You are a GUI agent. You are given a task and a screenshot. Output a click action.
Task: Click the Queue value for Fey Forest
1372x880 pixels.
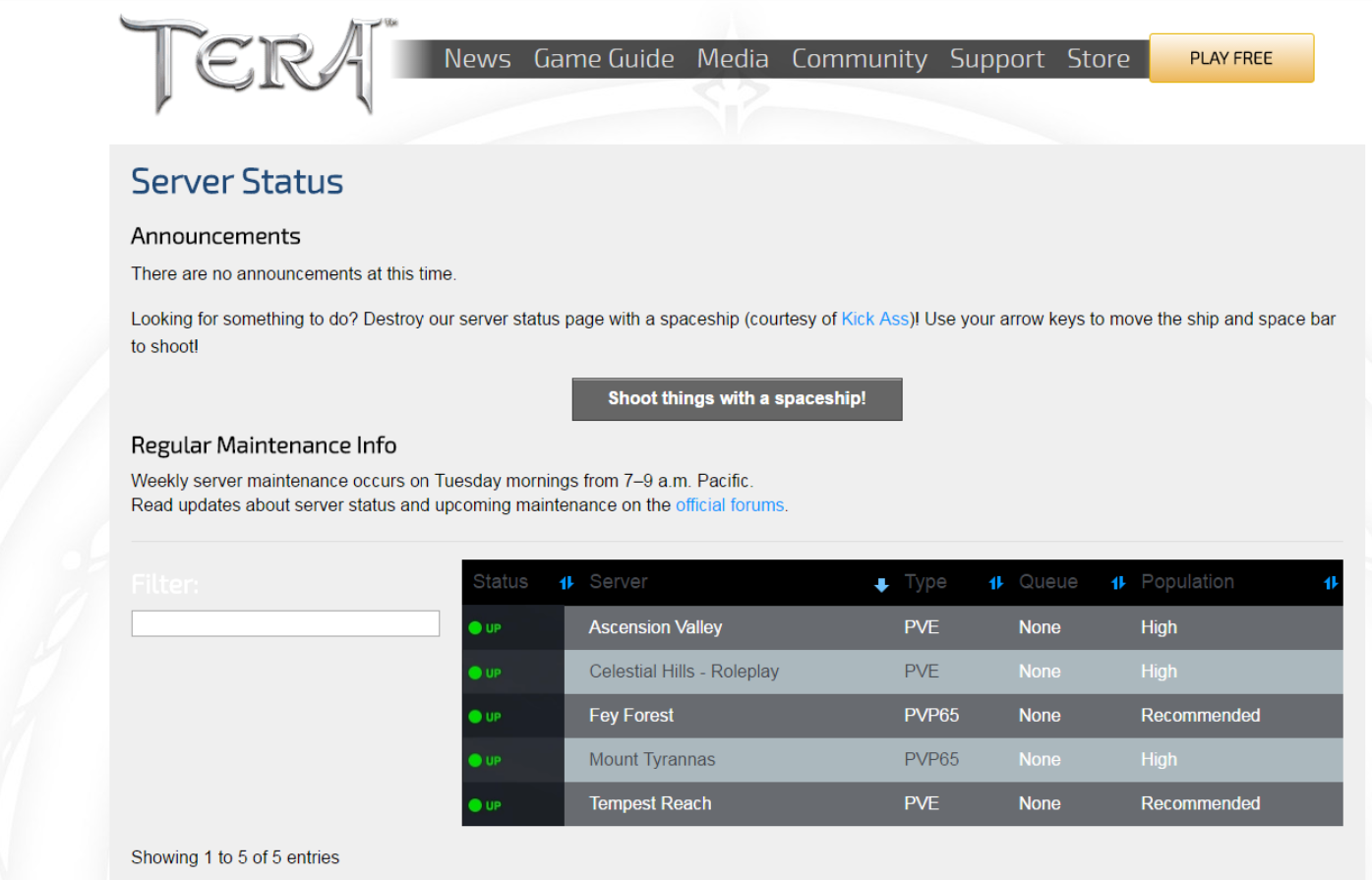(1040, 716)
